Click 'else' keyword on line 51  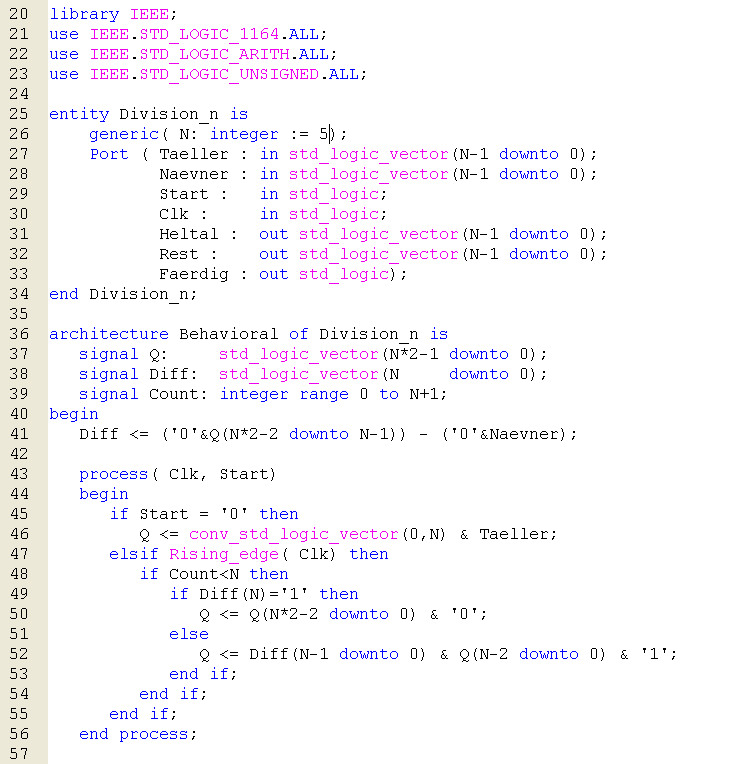(x=189, y=634)
